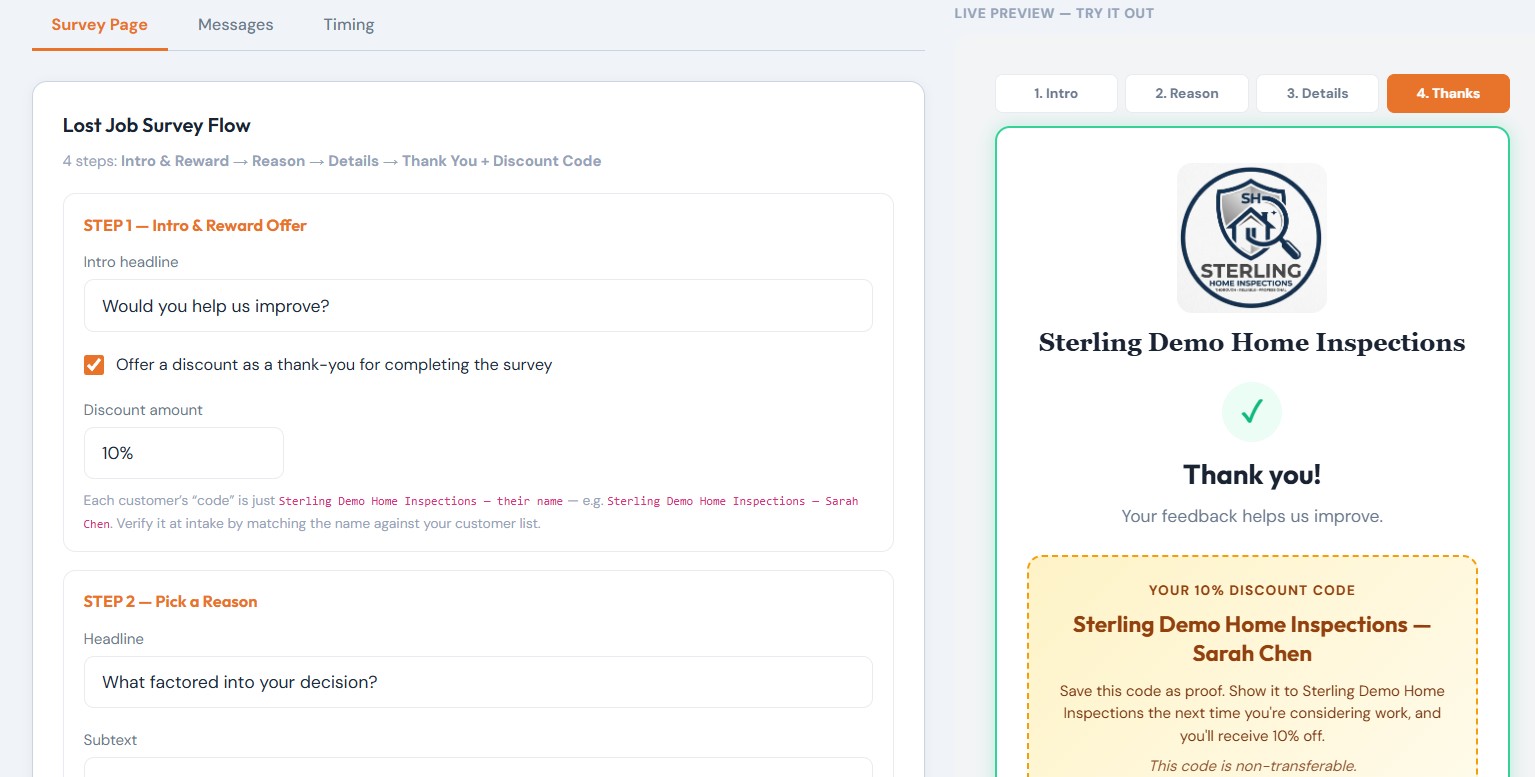The height and width of the screenshot is (777, 1535).
Task: Click the 'Discount amount' label
Action: pyautogui.click(x=143, y=410)
